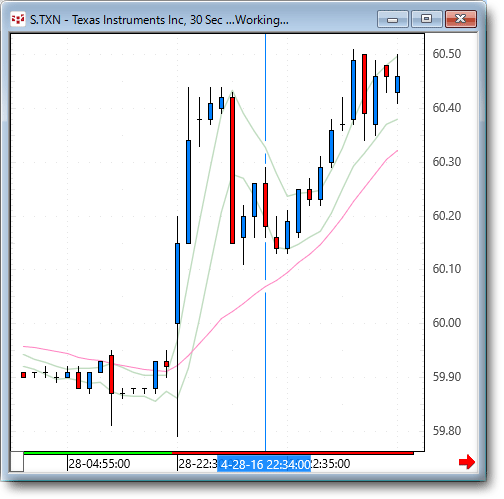Click the 60.20 price scale label
Viewport: 504px width, 499px height.
coord(447,216)
